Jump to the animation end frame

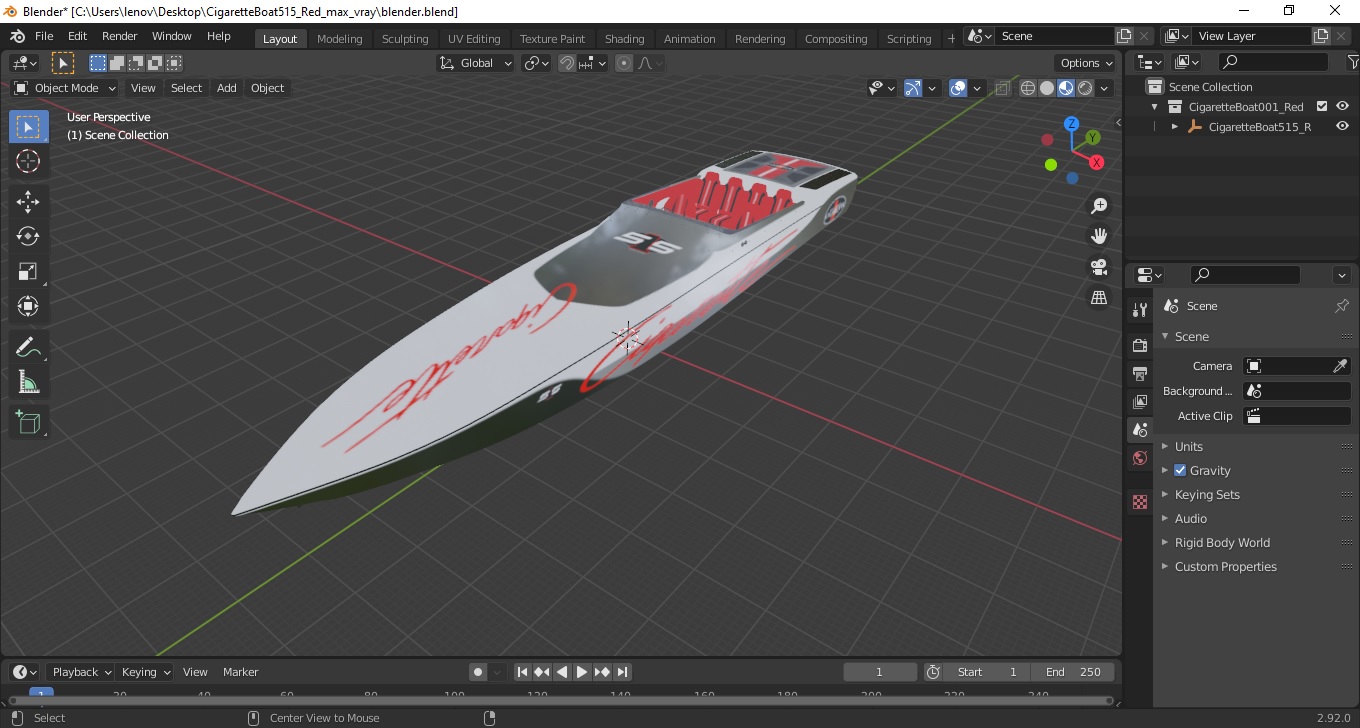[622, 672]
